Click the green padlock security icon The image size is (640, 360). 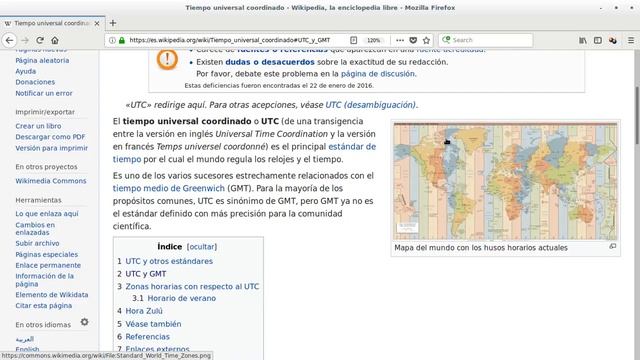122,40
